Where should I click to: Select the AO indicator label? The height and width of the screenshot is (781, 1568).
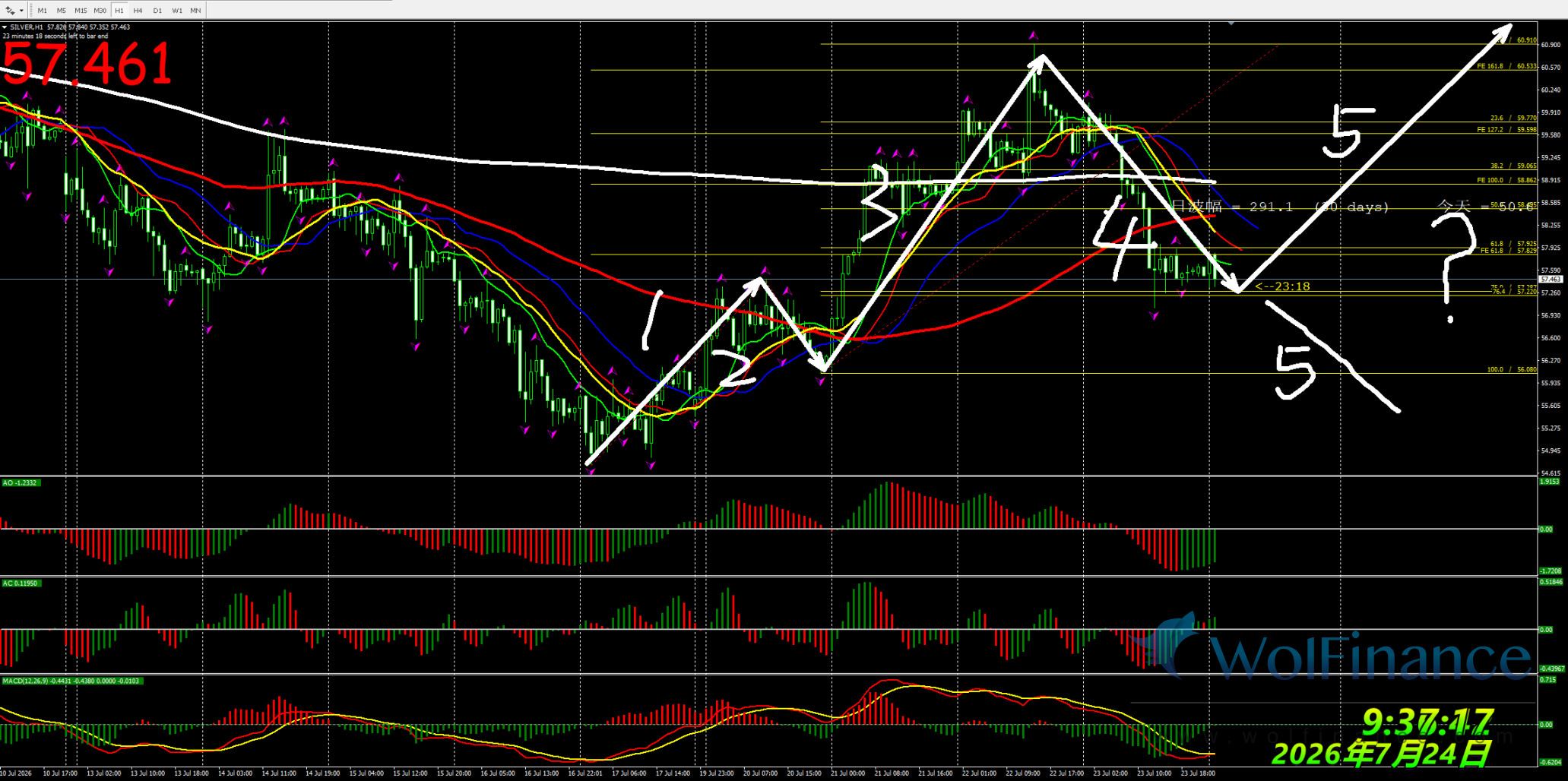(x=20, y=483)
